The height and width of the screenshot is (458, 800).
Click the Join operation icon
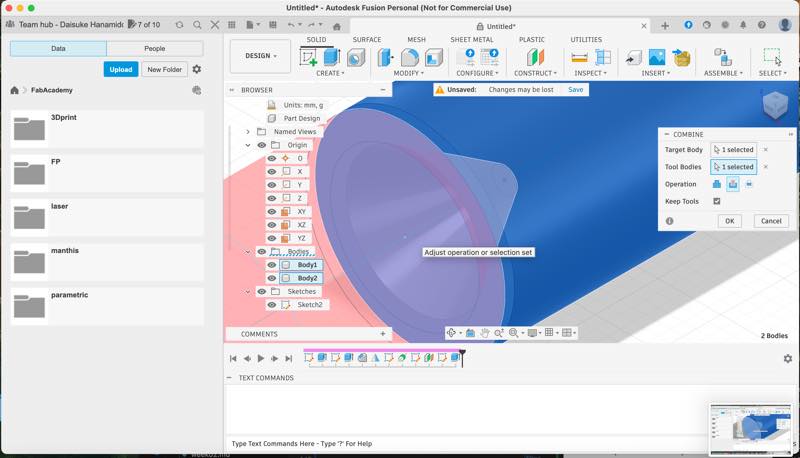[716, 184]
